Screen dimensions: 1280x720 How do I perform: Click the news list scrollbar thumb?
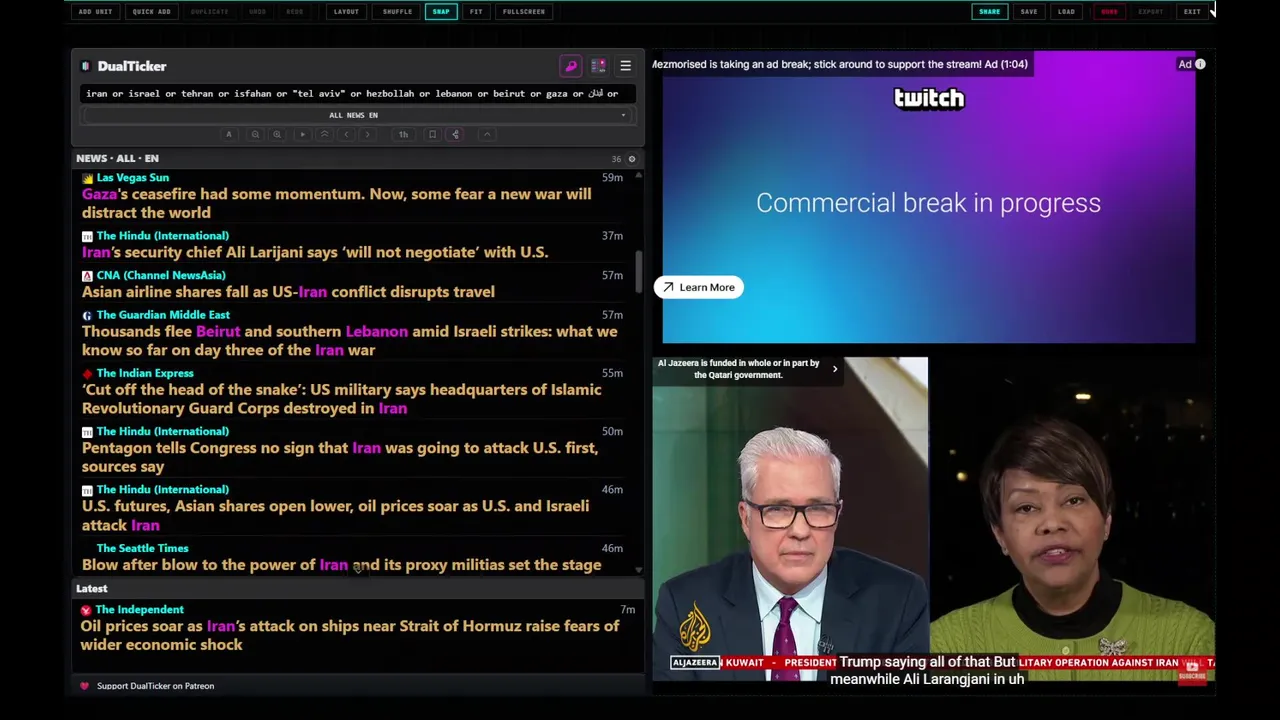pos(638,272)
